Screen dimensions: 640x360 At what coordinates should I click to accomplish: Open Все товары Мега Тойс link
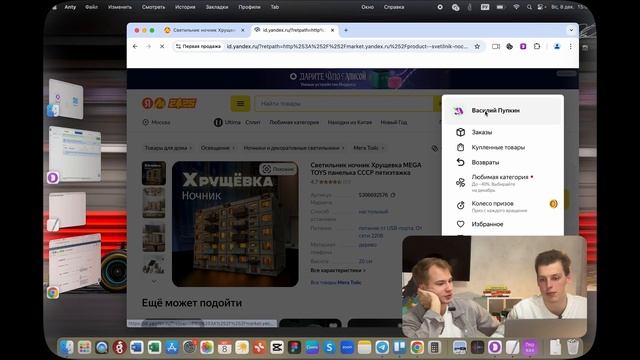point(336,282)
